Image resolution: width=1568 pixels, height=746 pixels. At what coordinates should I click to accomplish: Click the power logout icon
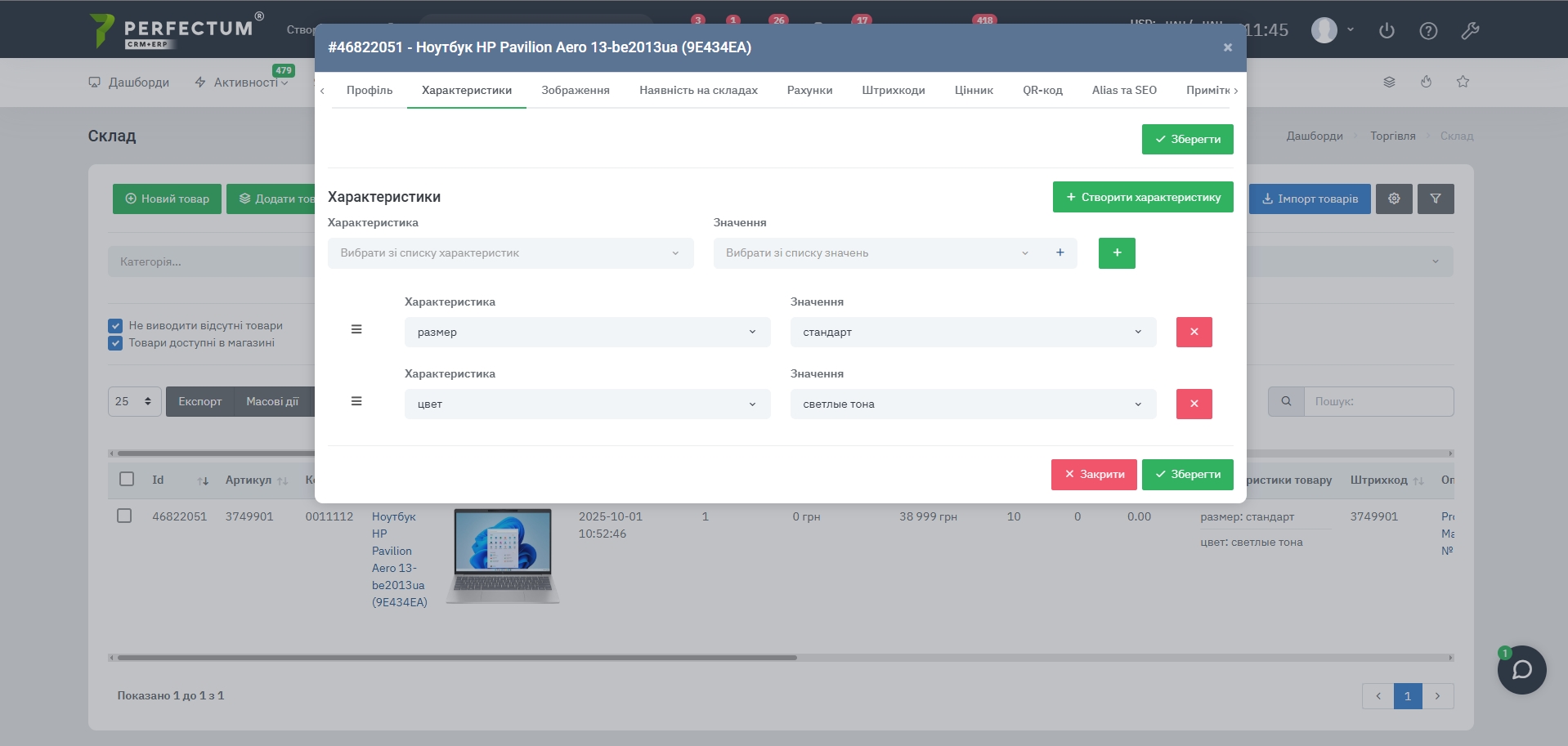[x=1387, y=31]
